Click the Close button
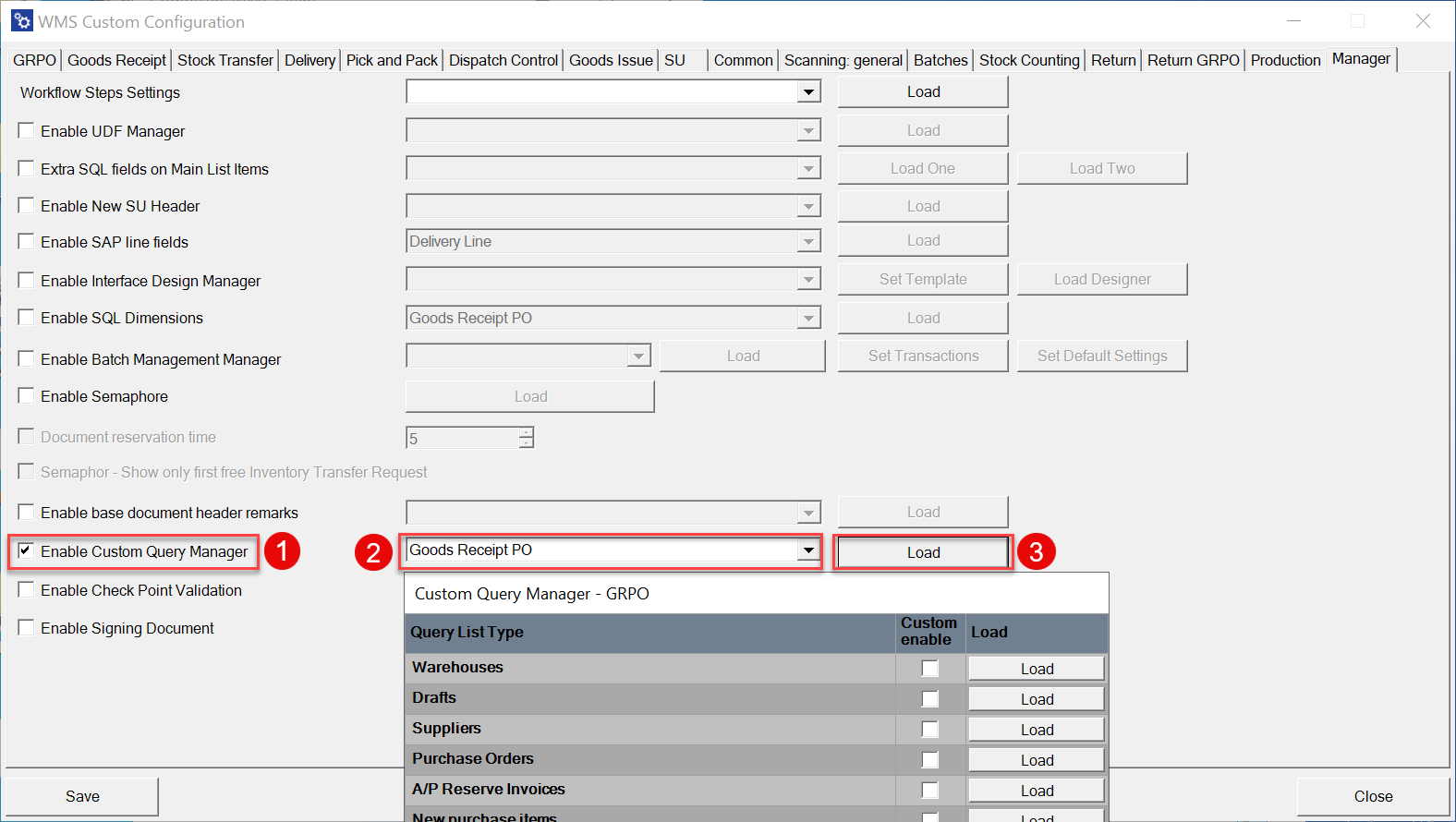 click(1373, 796)
